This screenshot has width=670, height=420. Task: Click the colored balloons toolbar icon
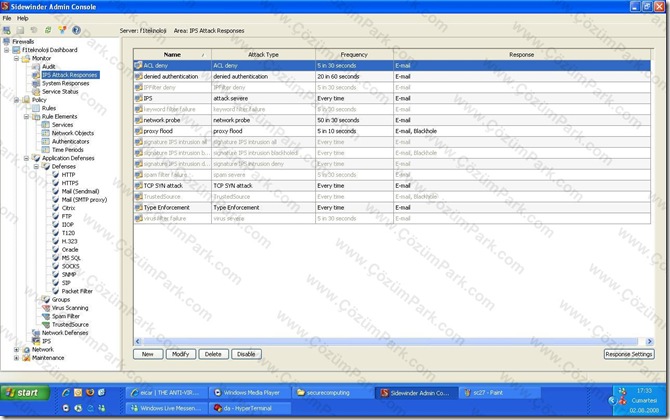(62, 30)
